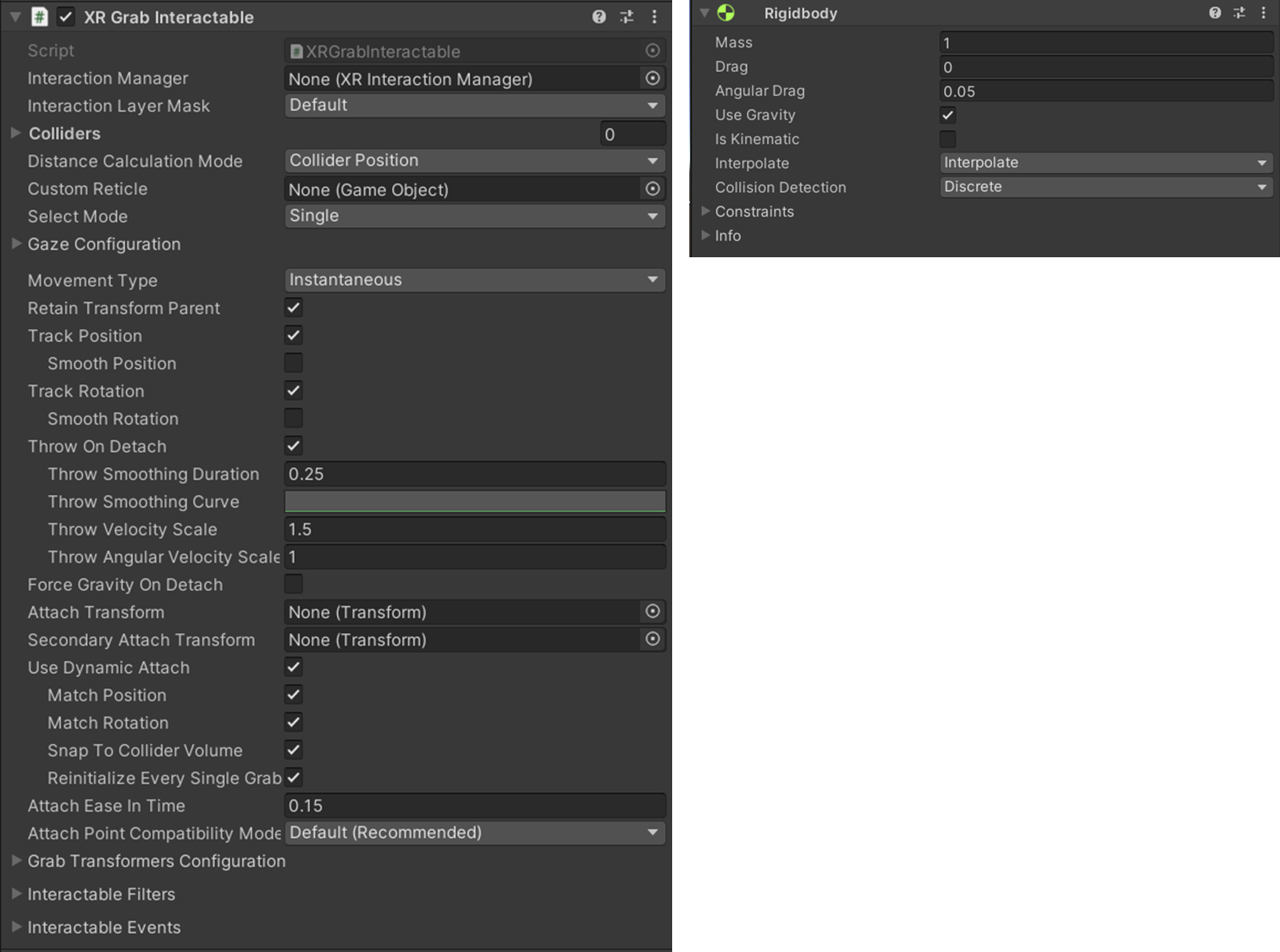The width and height of the screenshot is (1280, 952).
Task: Open Movement Type dropdown
Action: click(x=475, y=280)
